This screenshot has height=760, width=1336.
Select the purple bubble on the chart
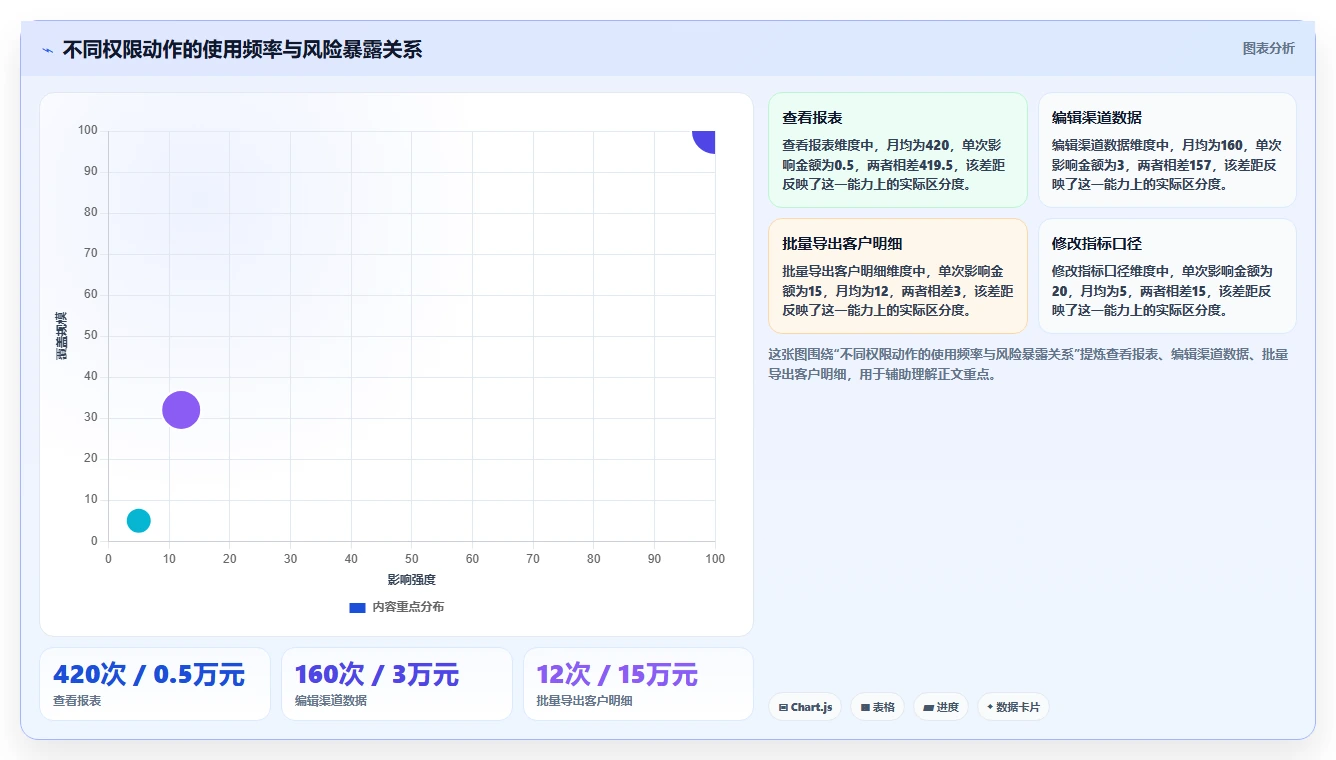coord(181,410)
